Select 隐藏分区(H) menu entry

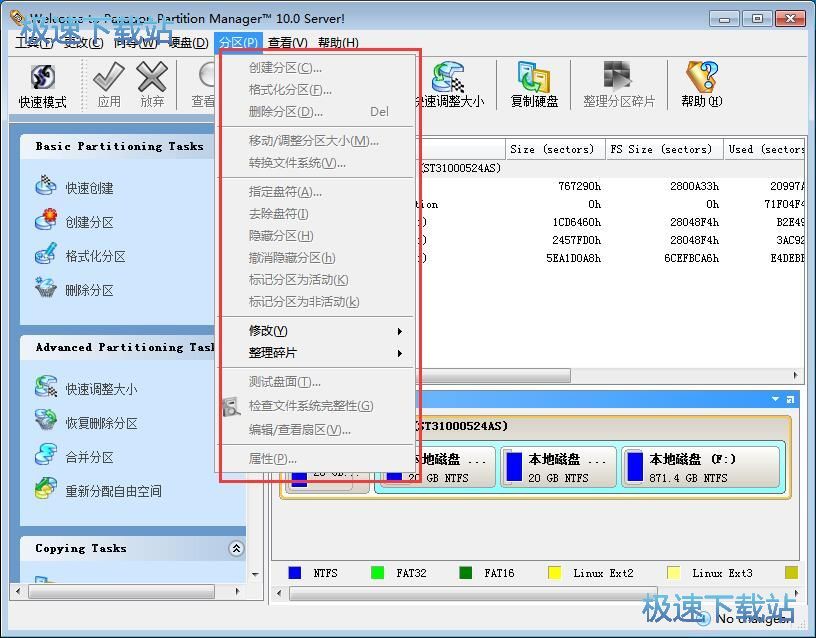pos(315,236)
